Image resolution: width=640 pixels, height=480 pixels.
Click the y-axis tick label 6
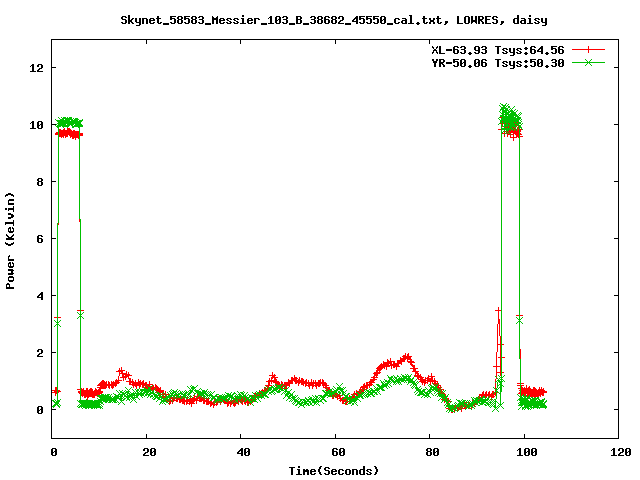click(40, 239)
